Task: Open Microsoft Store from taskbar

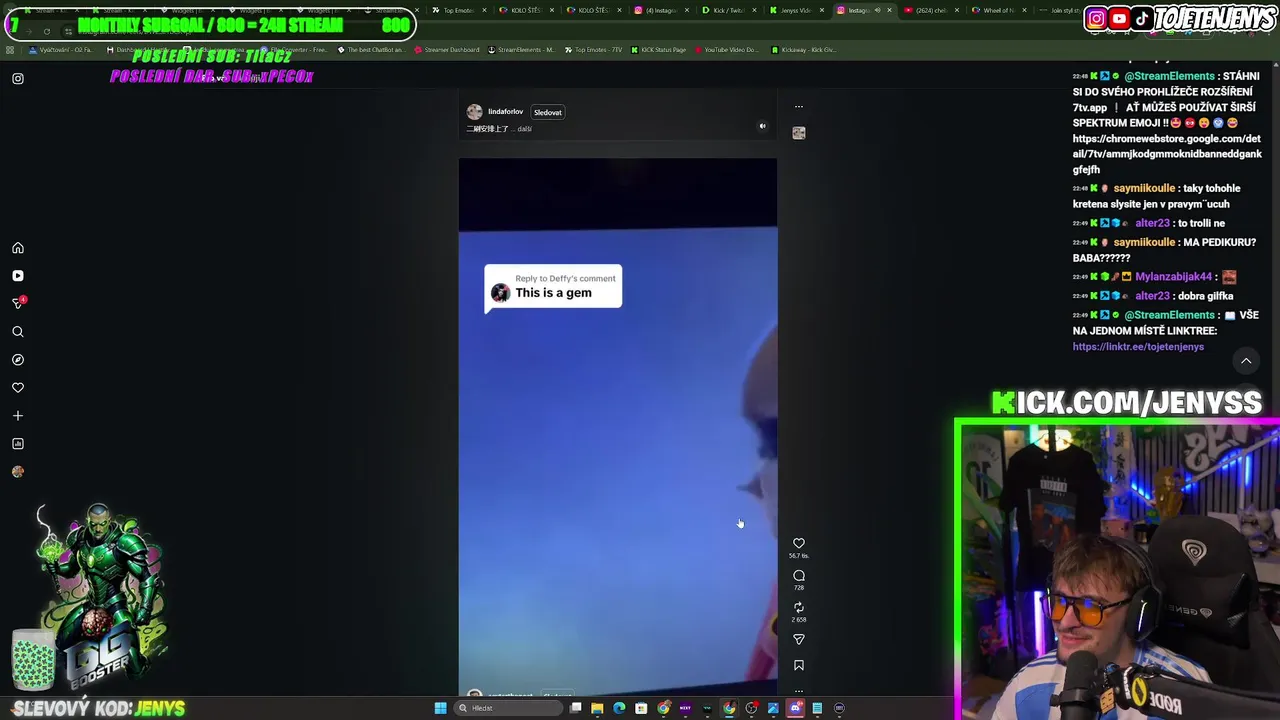Action: 641,708
